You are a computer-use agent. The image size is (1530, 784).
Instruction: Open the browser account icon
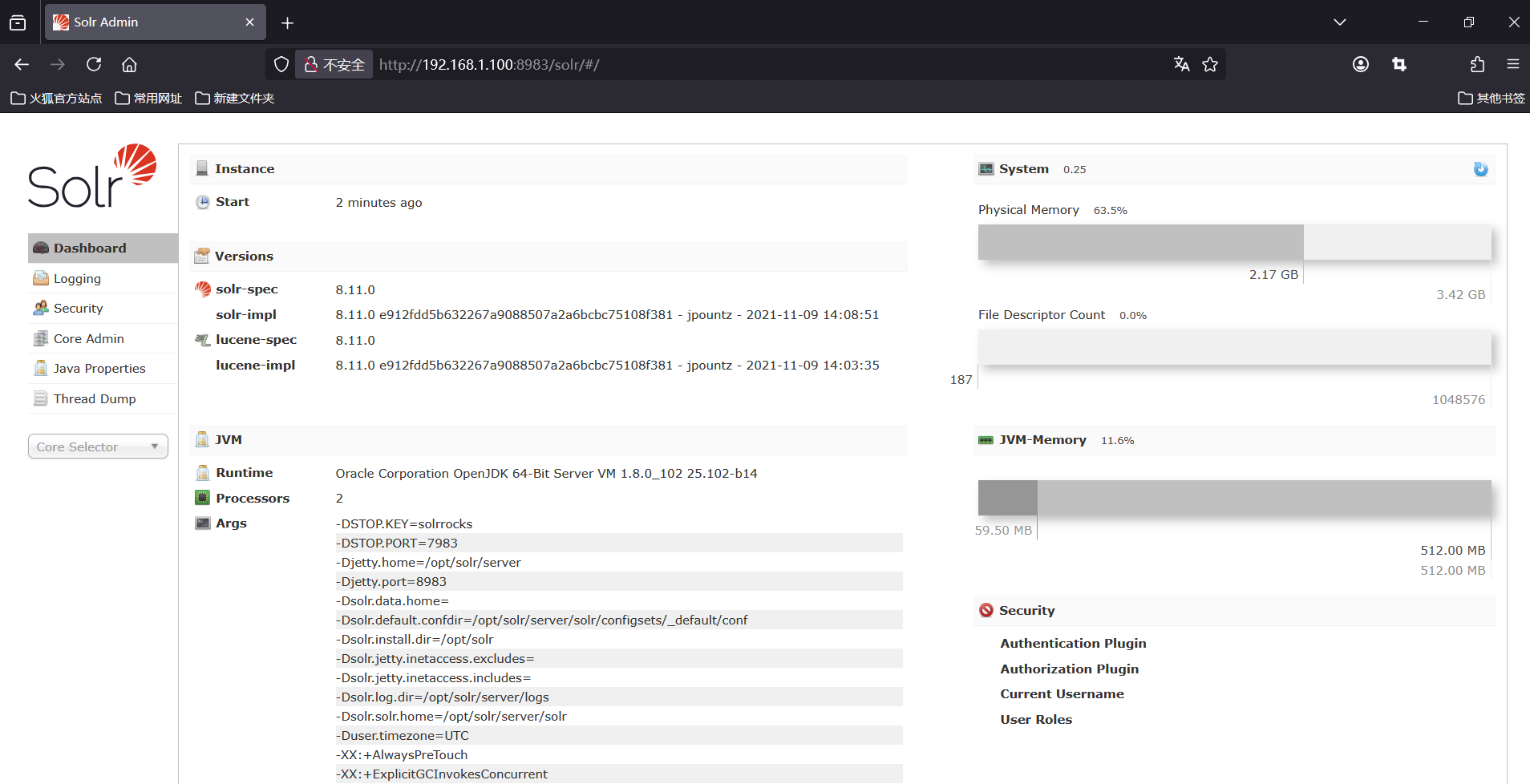(1361, 65)
